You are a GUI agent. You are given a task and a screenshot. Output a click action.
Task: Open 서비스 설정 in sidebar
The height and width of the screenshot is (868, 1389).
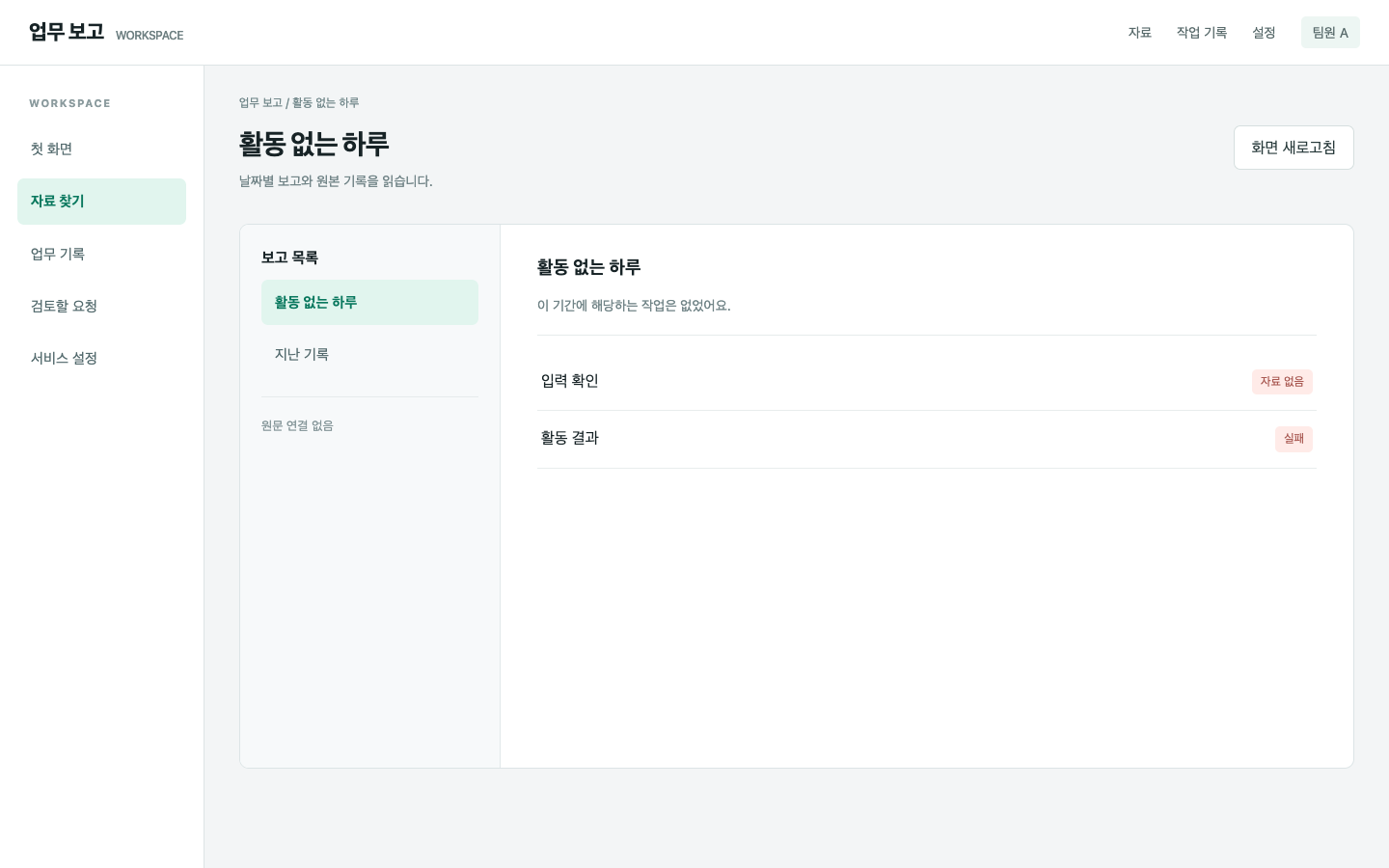101,358
